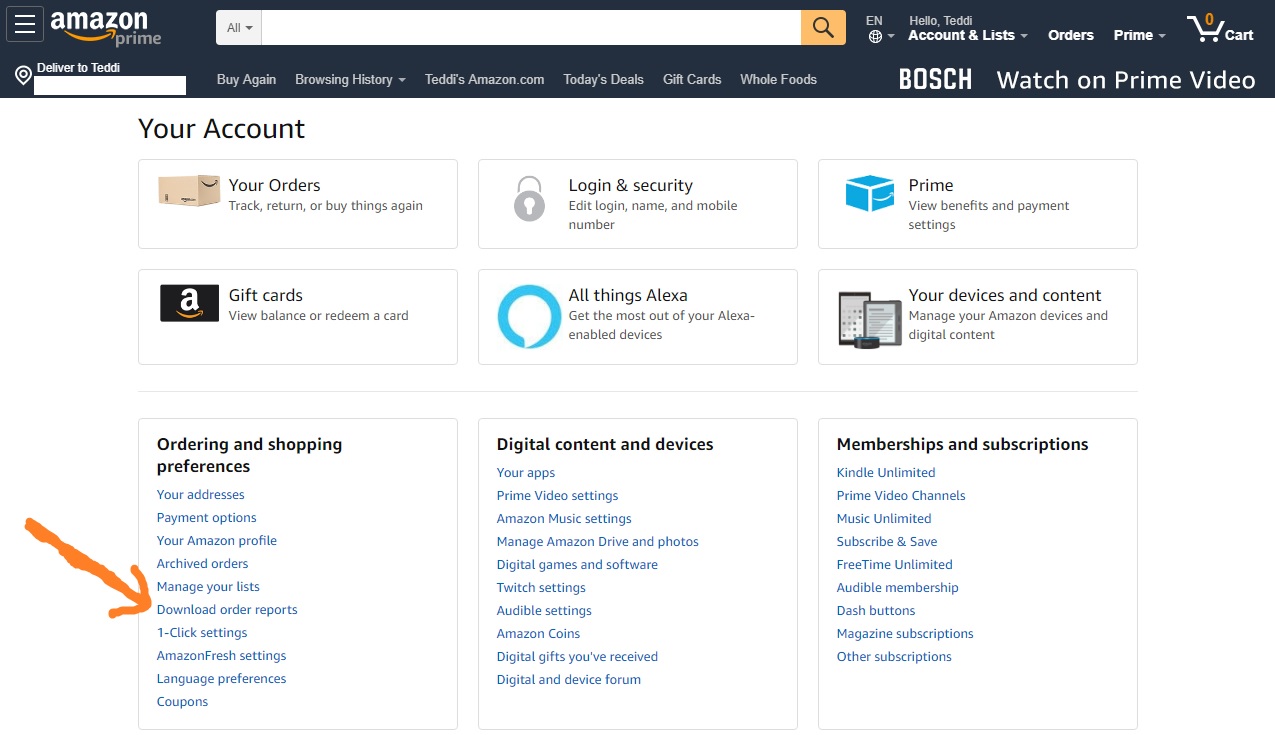Open Digital games and software link
Viewport: 1275px width, 749px height.
click(577, 564)
